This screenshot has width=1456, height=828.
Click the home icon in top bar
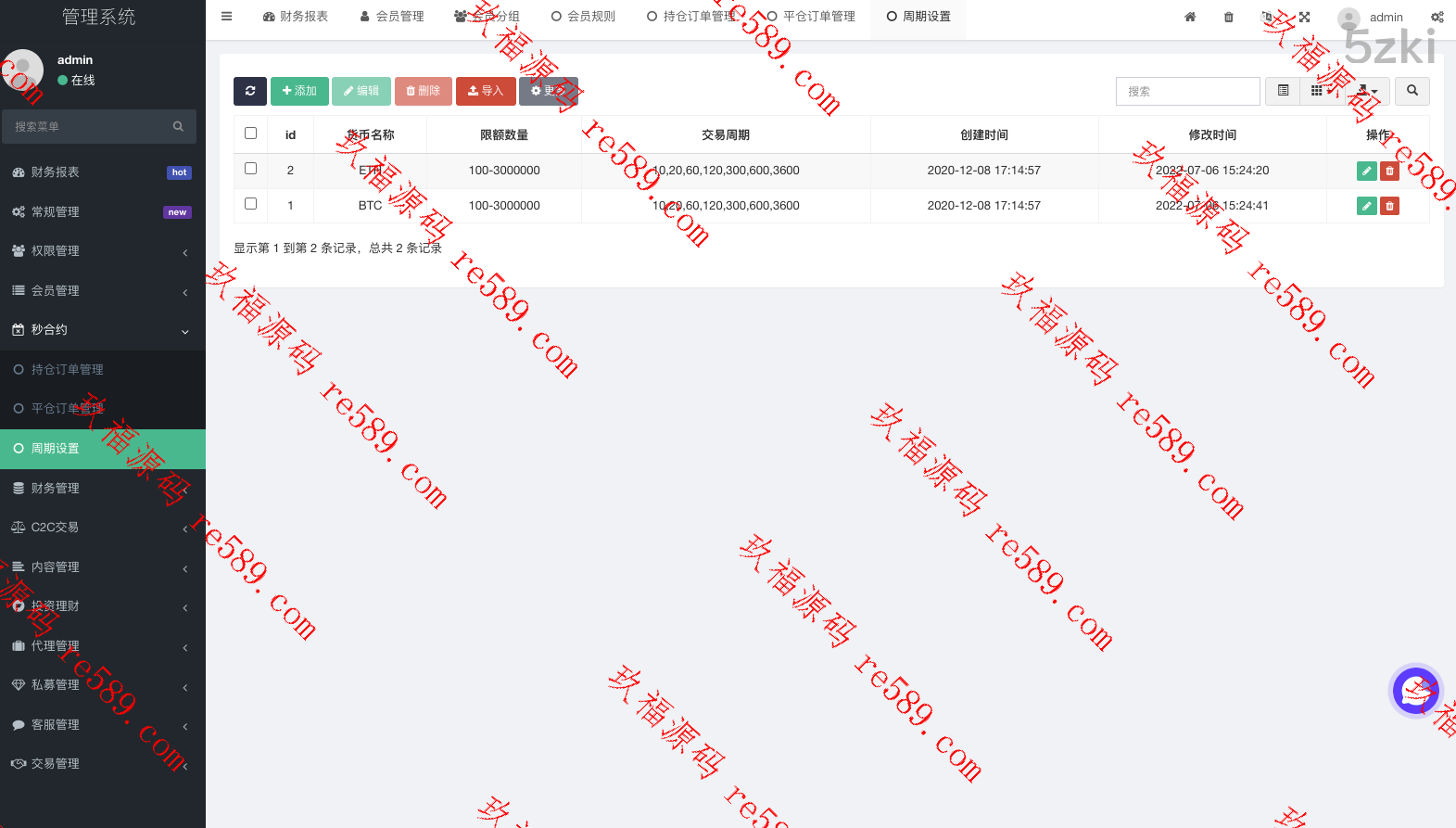[x=1190, y=17]
